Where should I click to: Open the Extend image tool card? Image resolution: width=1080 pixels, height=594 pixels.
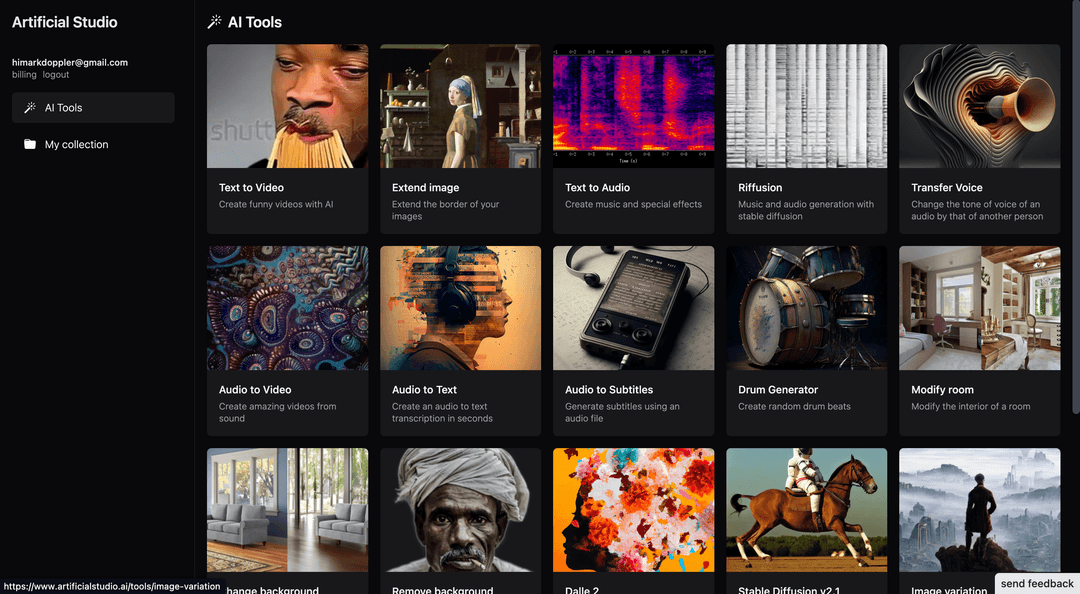coord(460,138)
